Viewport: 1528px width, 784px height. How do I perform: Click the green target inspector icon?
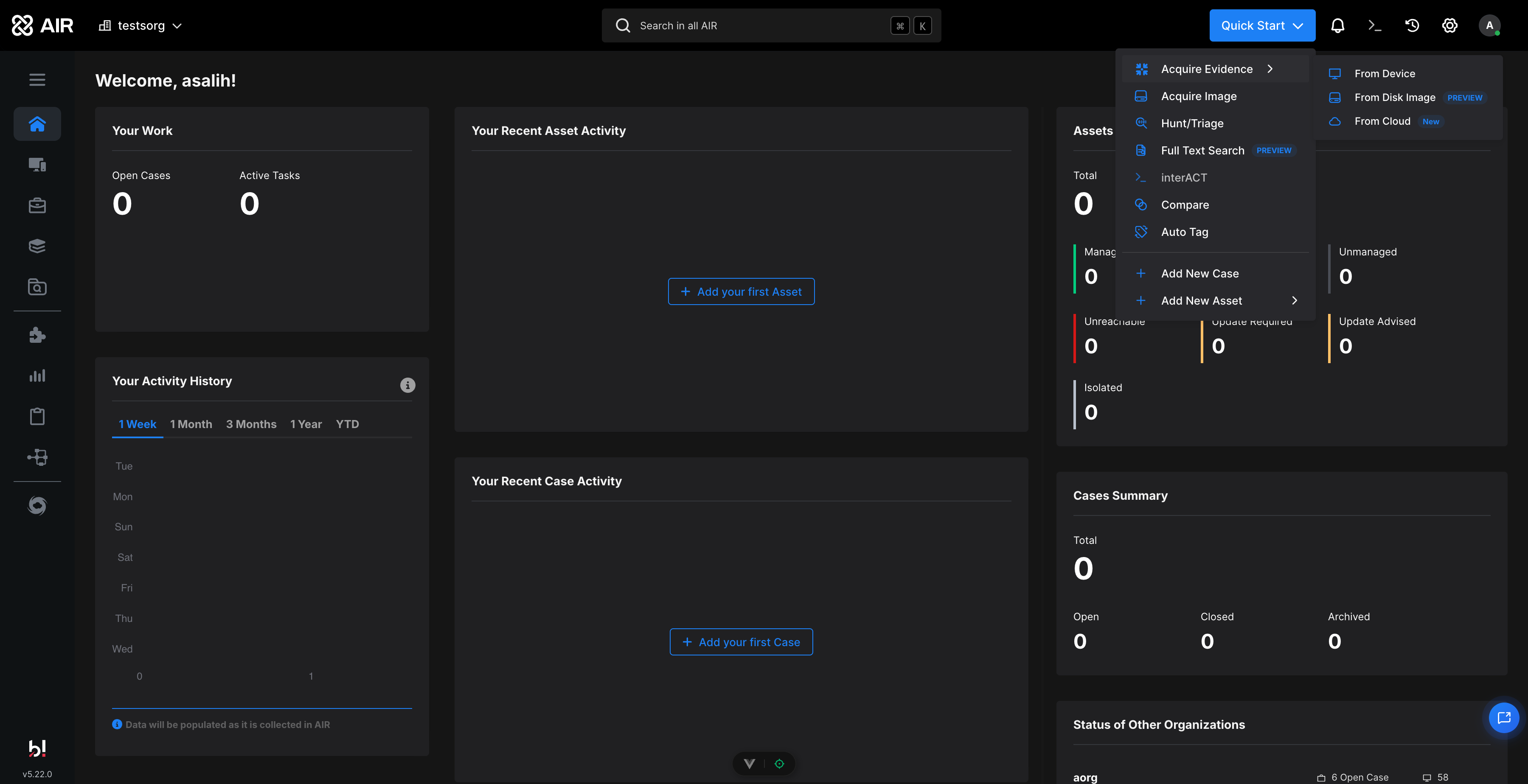coord(779,764)
